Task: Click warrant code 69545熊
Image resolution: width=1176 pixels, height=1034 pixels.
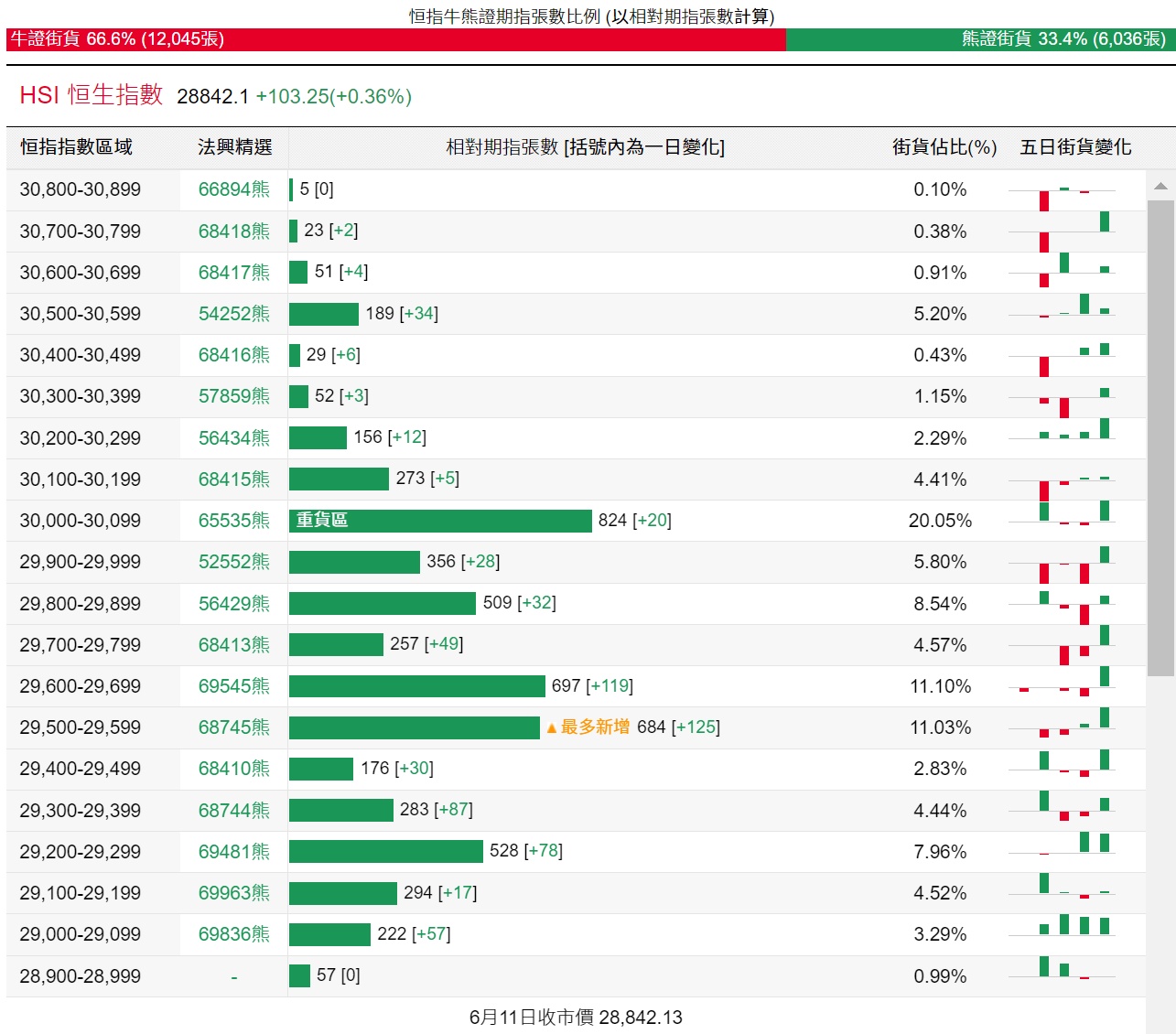Action: click(x=233, y=686)
